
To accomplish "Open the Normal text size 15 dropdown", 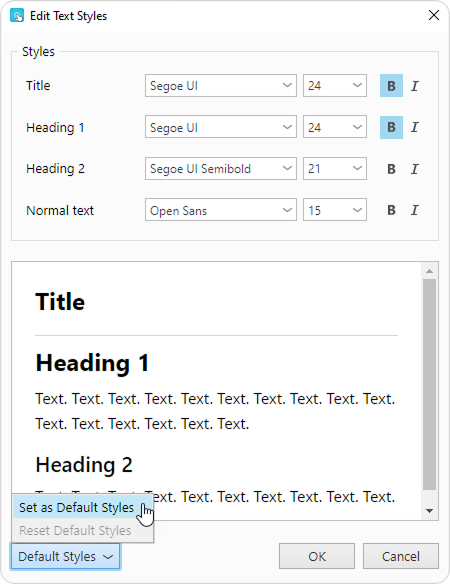I will click(x=335, y=210).
